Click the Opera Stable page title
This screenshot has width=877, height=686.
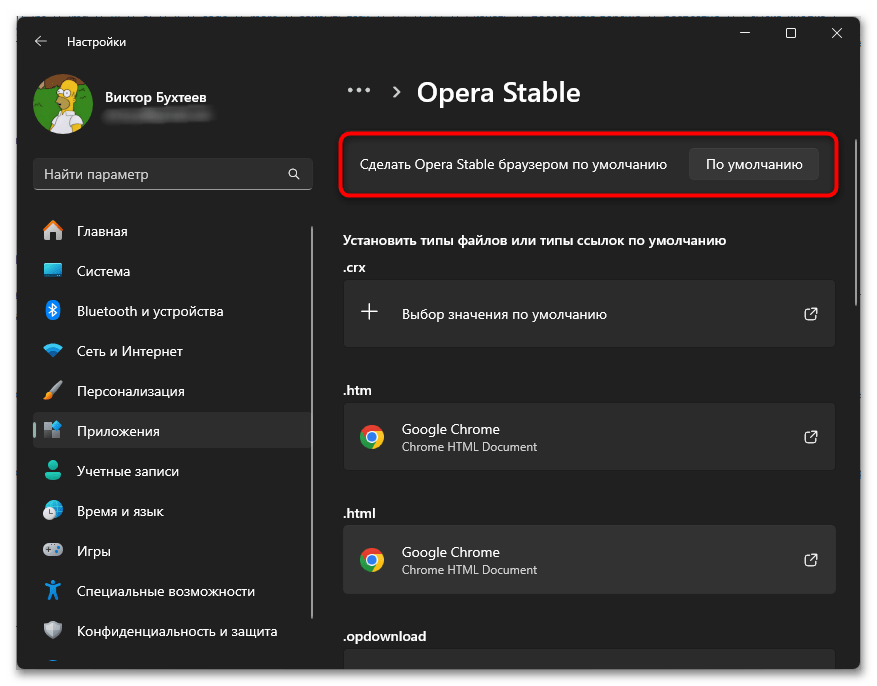(498, 92)
